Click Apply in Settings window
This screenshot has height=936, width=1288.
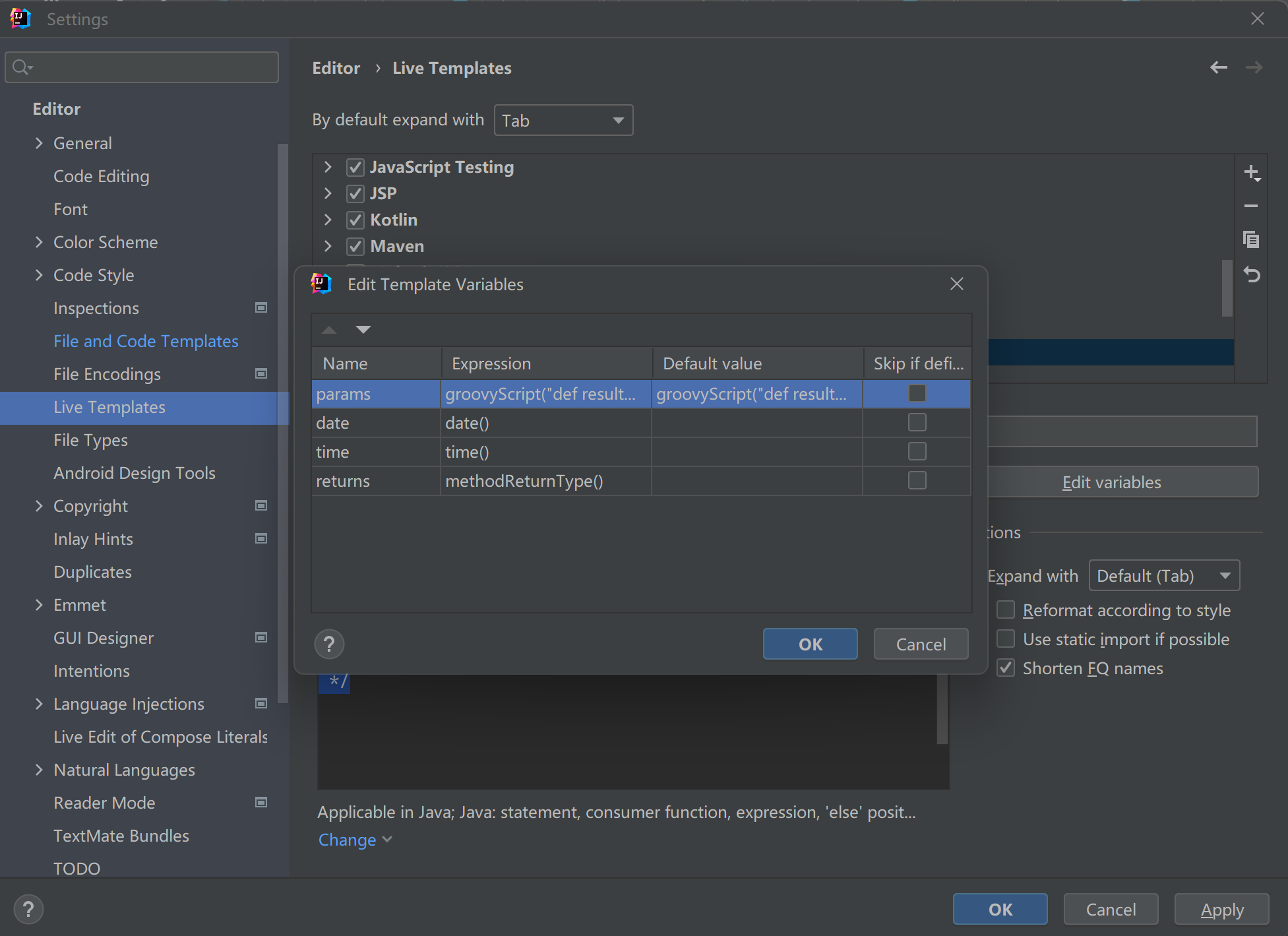1221,910
